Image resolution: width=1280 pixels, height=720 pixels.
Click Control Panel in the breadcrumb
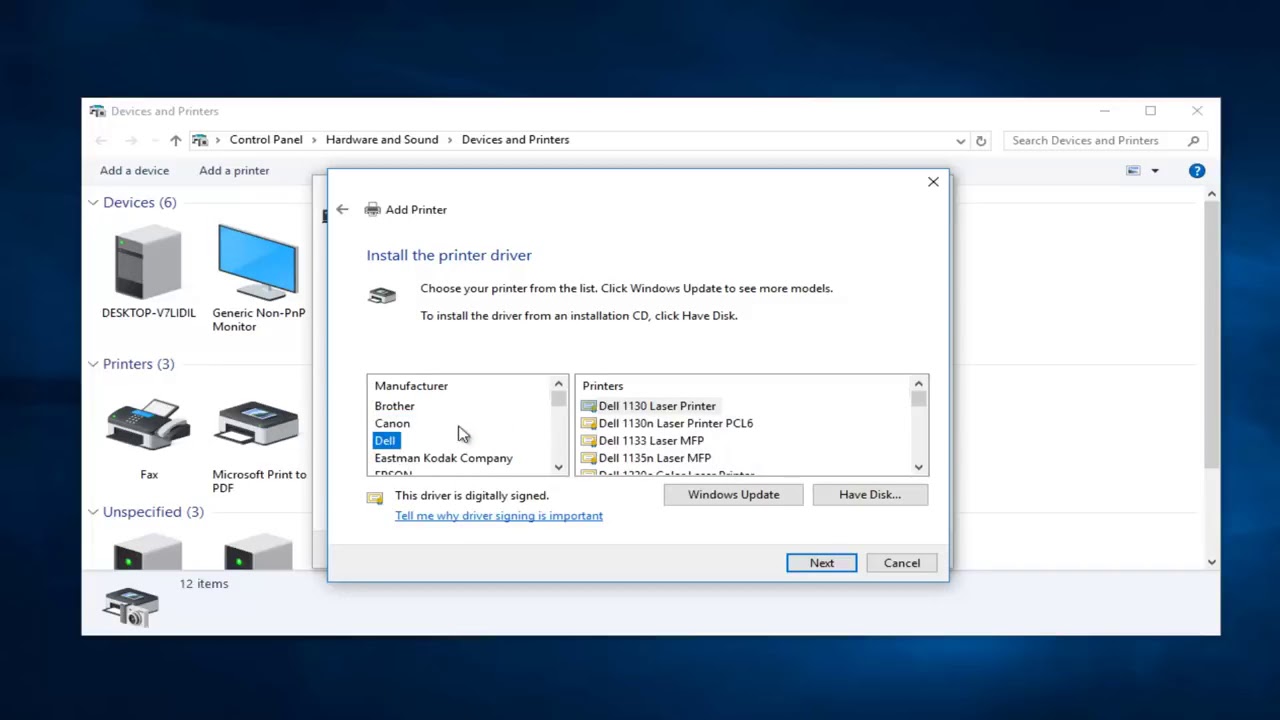tap(266, 140)
